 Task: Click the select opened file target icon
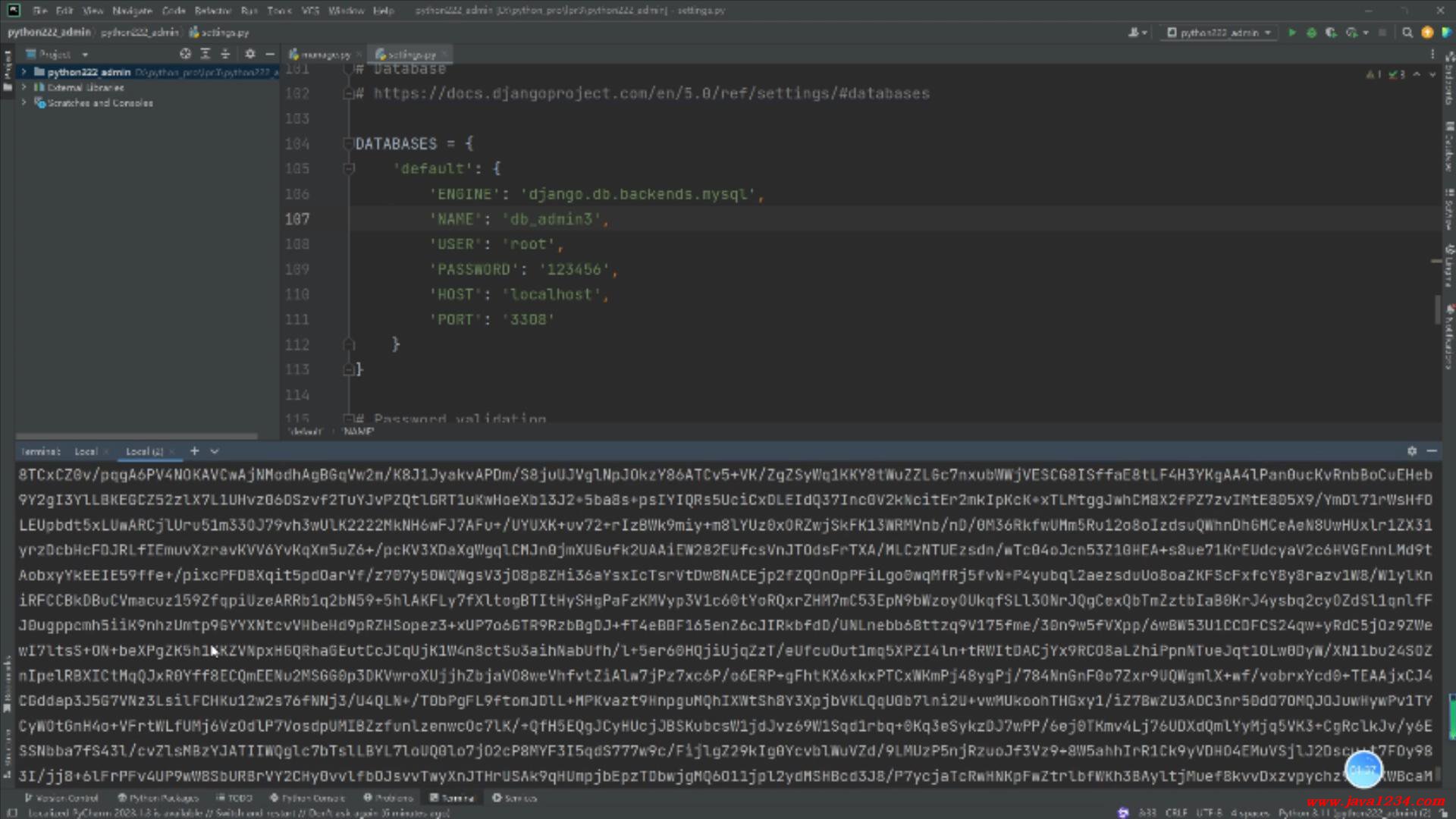pyautogui.click(x=185, y=54)
